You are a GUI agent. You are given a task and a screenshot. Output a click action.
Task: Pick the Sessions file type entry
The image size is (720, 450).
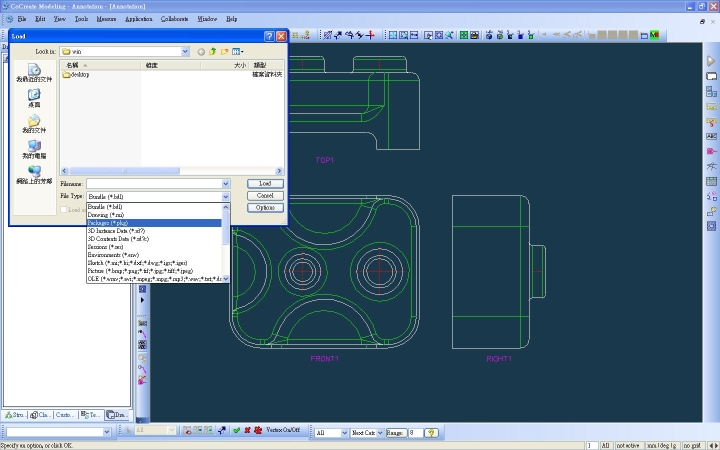click(x=154, y=247)
